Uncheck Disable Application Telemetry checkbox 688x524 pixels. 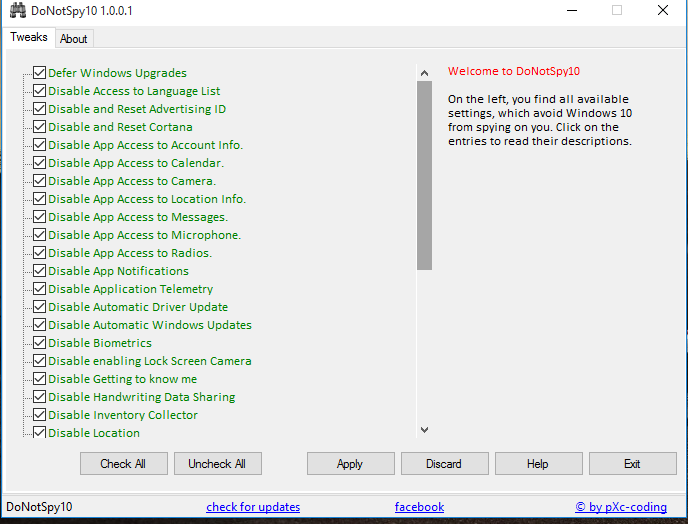(x=39, y=288)
